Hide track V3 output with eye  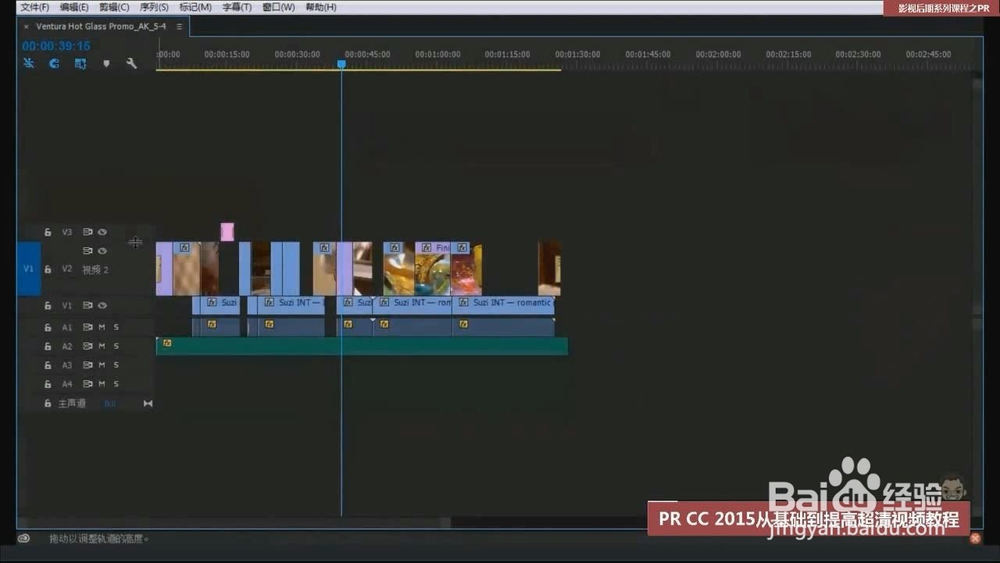102,232
